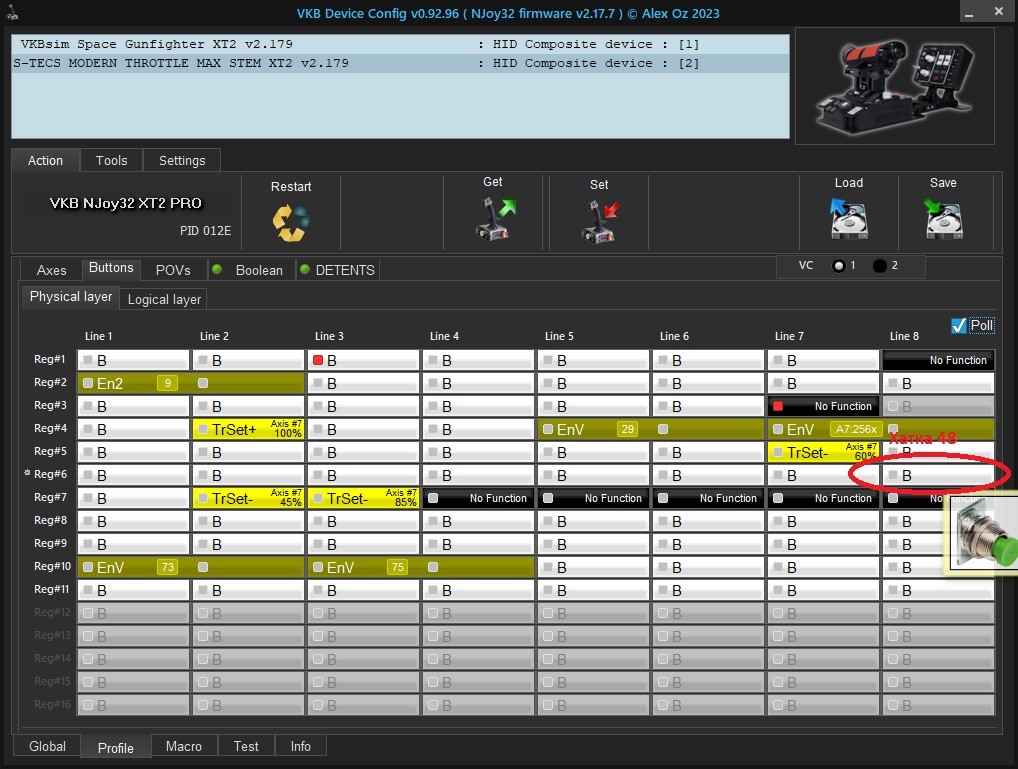The width and height of the screenshot is (1018, 769).
Task: Click the Reg#9 Line 4 B cell
Action: click(478, 544)
